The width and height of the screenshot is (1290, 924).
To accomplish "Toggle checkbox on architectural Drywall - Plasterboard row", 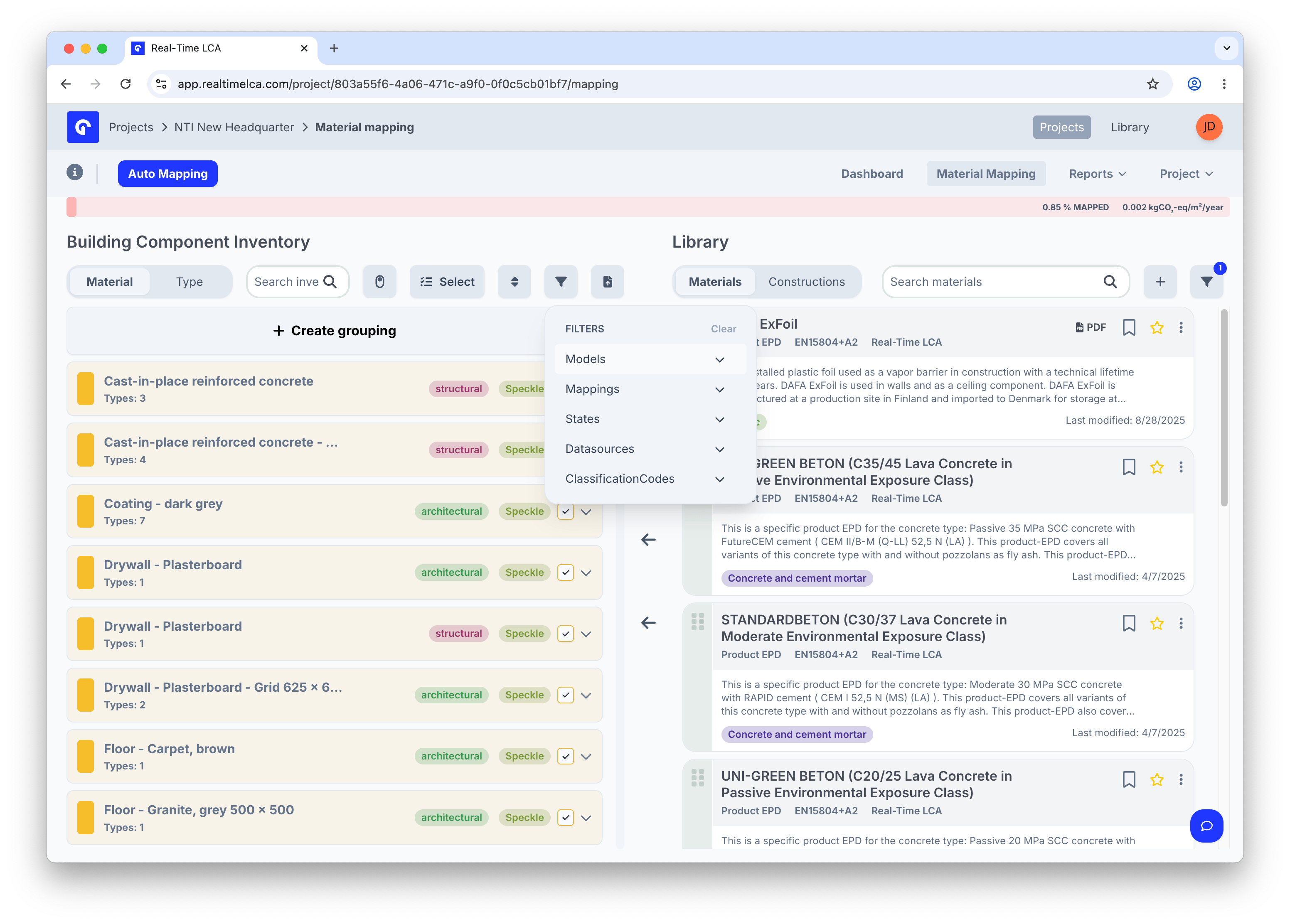I will [565, 573].
